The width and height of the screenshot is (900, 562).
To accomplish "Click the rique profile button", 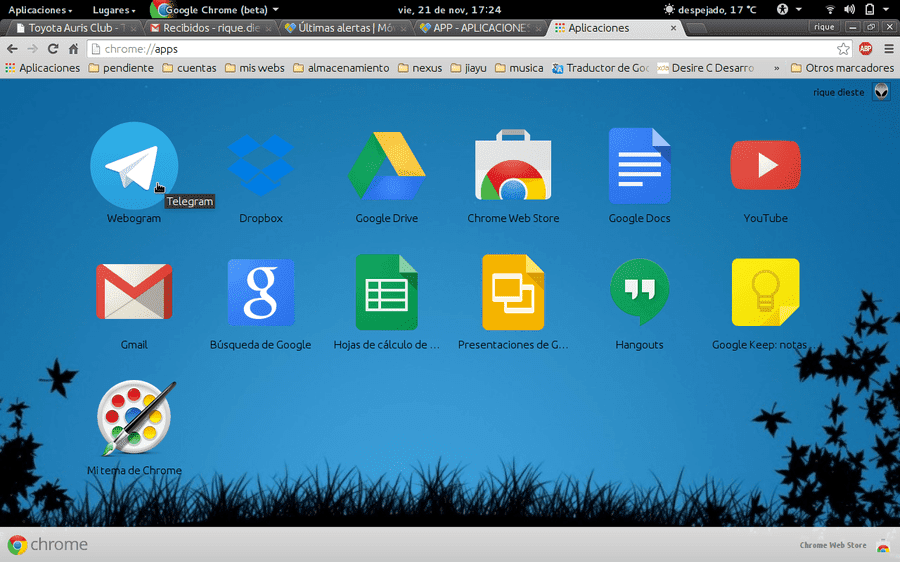I will click(x=824, y=27).
